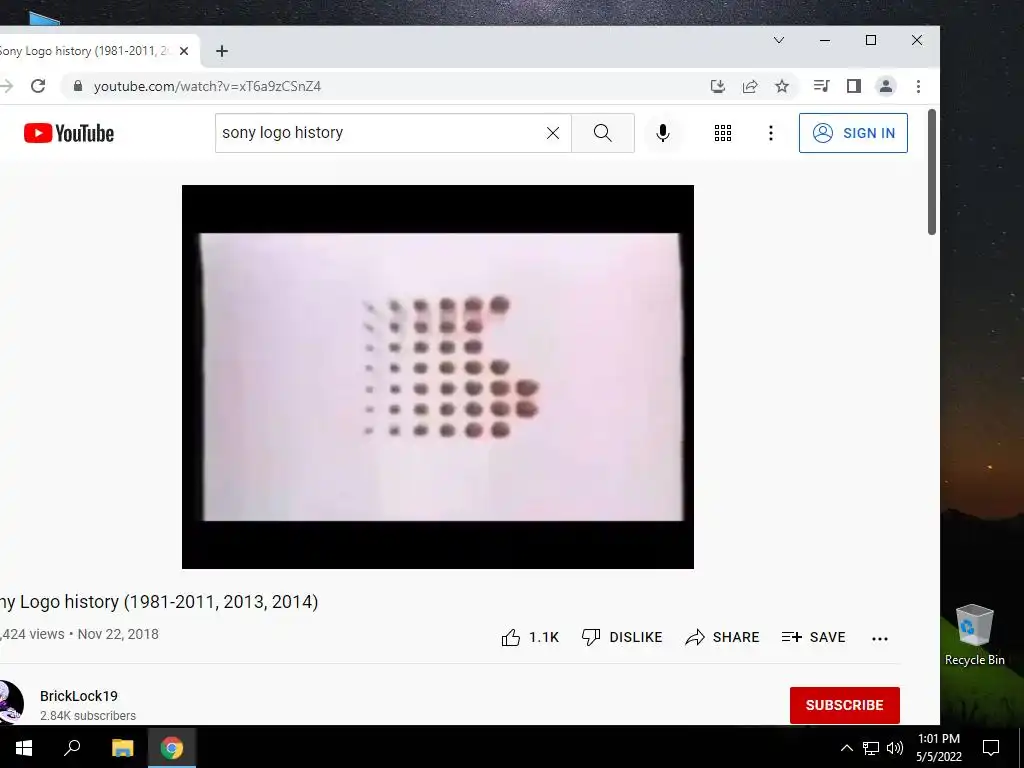Click the Chrome taskbar icon
The width and height of the screenshot is (1024, 768).
[x=172, y=747]
